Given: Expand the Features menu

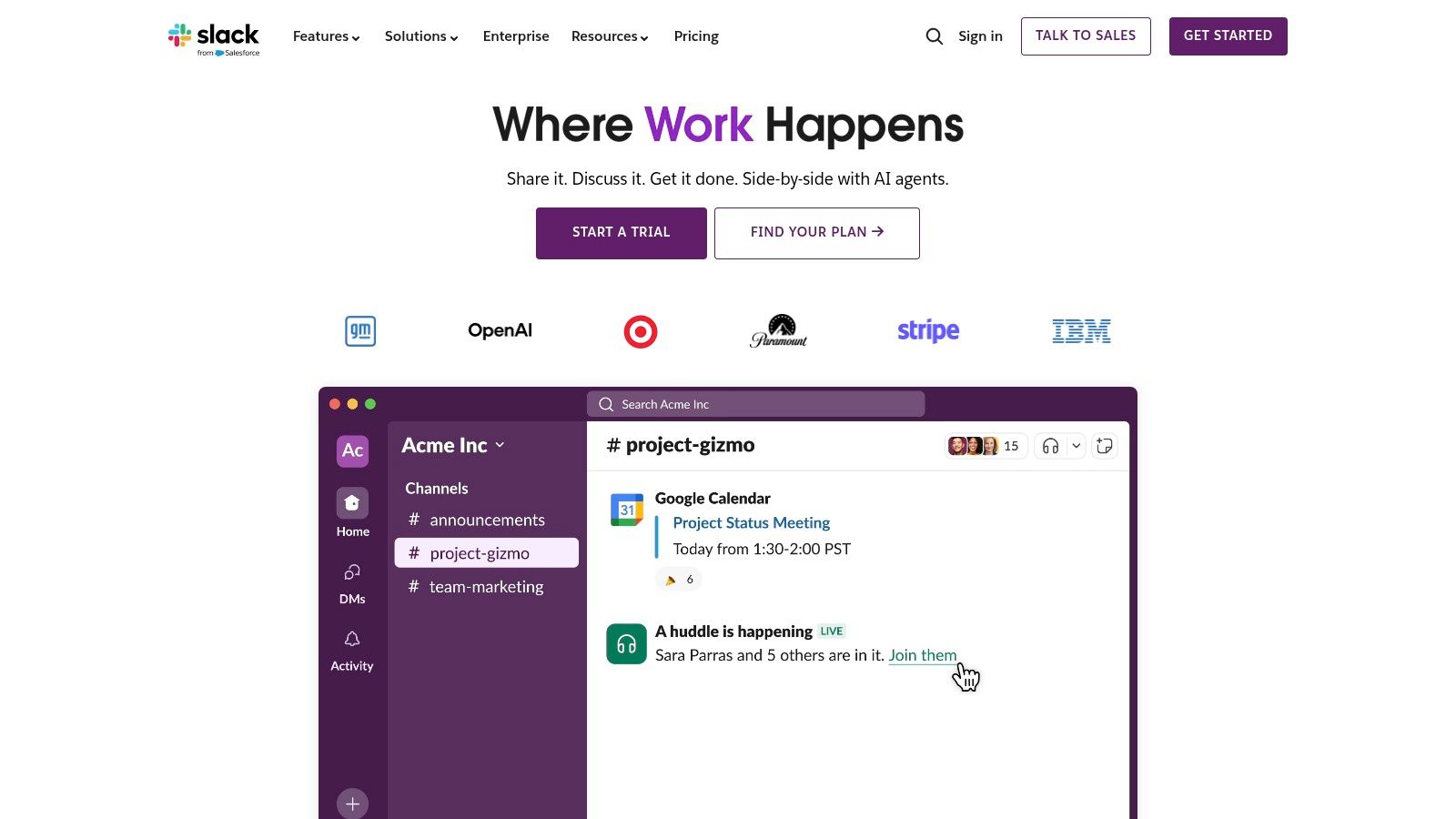Looking at the screenshot, I should coord(326,36).
